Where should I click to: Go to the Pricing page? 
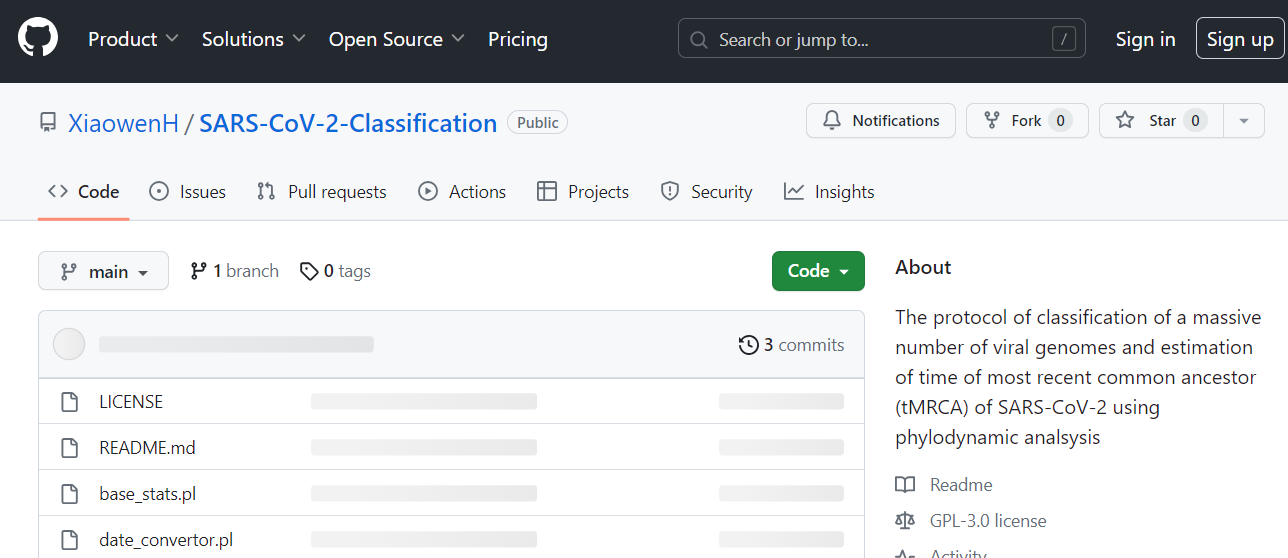coord(518,39)
